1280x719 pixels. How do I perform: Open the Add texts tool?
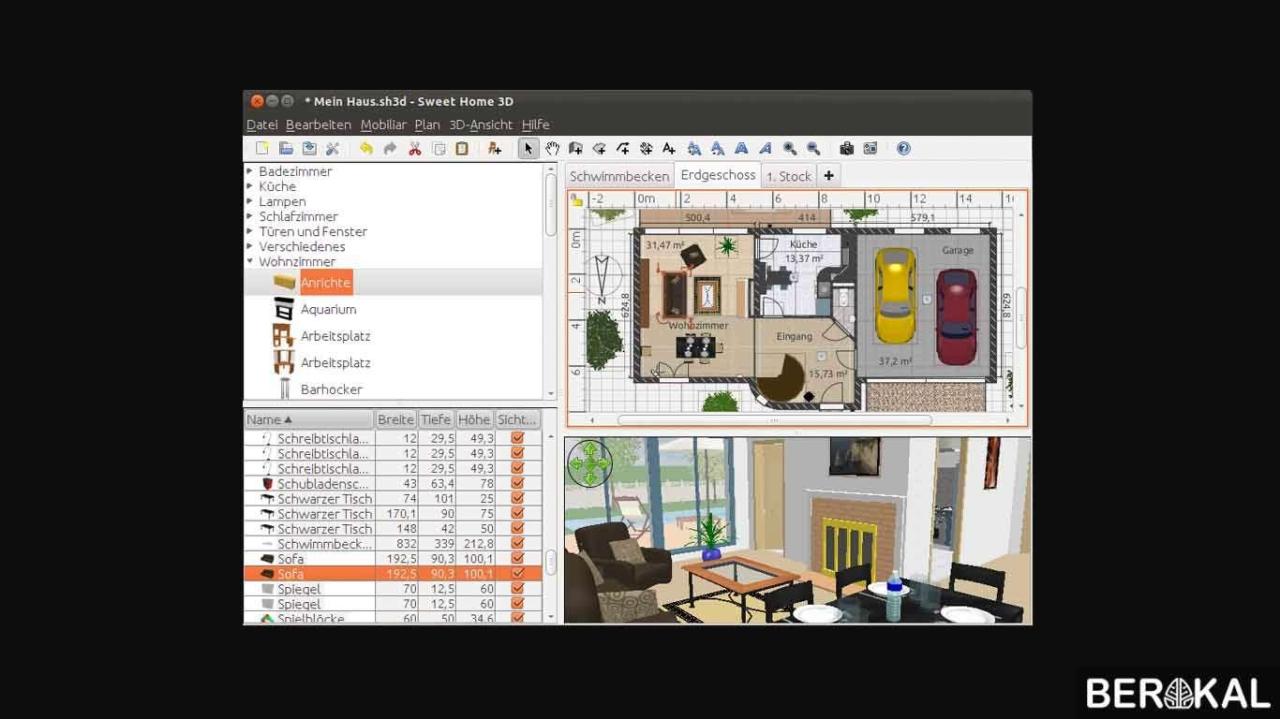[668, 148]
